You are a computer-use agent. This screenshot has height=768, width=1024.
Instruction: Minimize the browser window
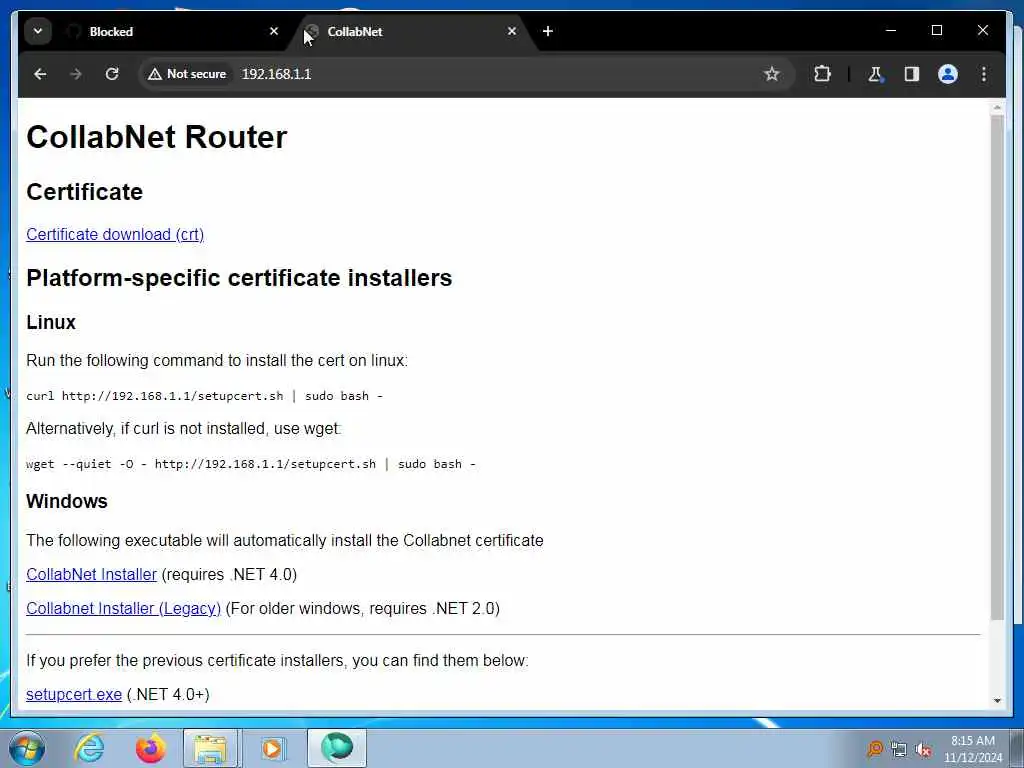coord(891,31)
